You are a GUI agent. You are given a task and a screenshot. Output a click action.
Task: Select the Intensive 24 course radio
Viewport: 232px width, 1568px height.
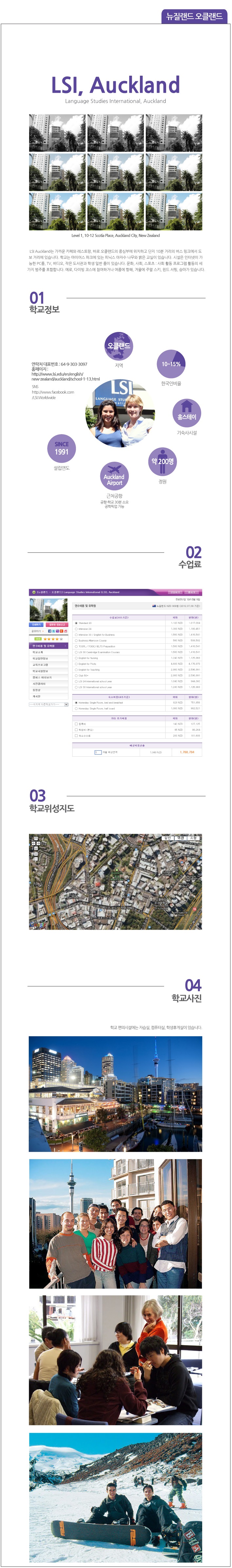point(76,629)
